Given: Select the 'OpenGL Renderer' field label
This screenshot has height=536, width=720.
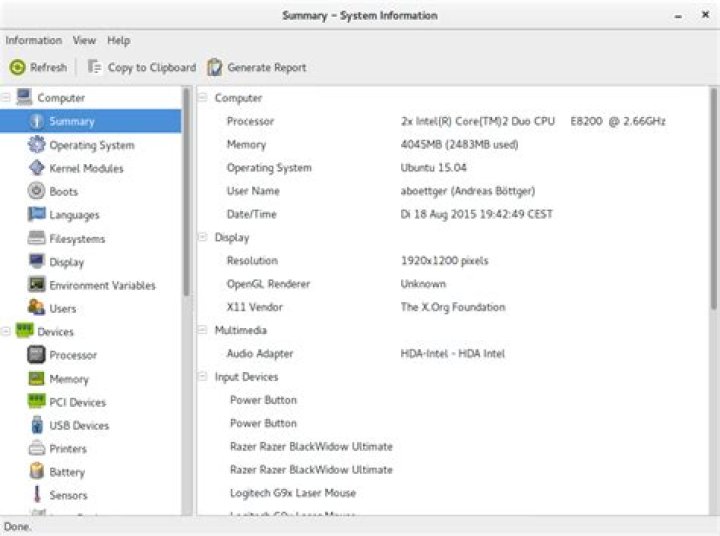Looking at the screenshot, I should 268,284.
